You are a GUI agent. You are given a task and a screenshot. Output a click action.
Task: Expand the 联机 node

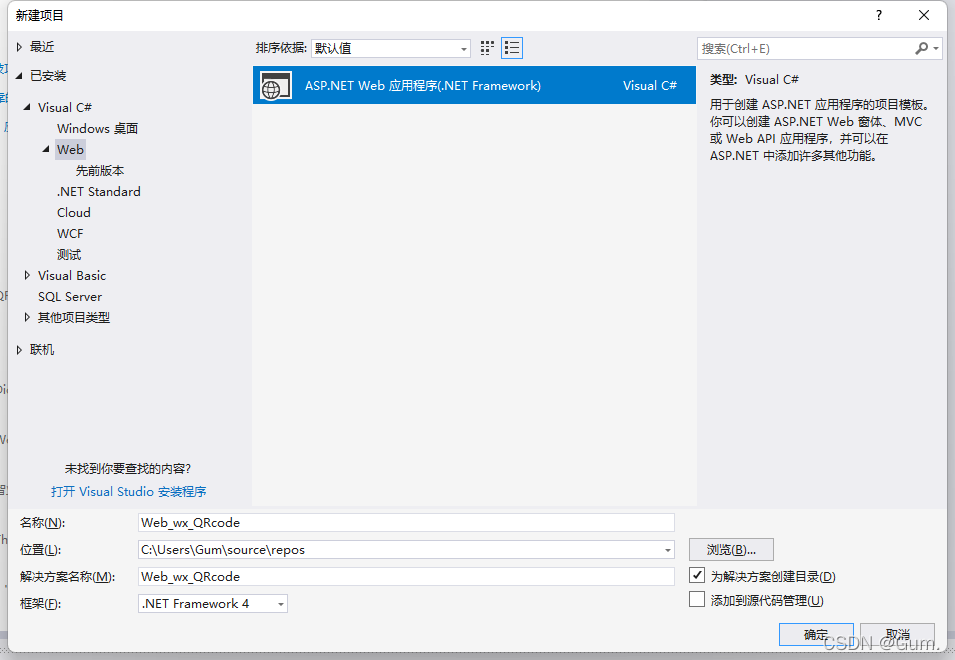[x=19, y=349]
